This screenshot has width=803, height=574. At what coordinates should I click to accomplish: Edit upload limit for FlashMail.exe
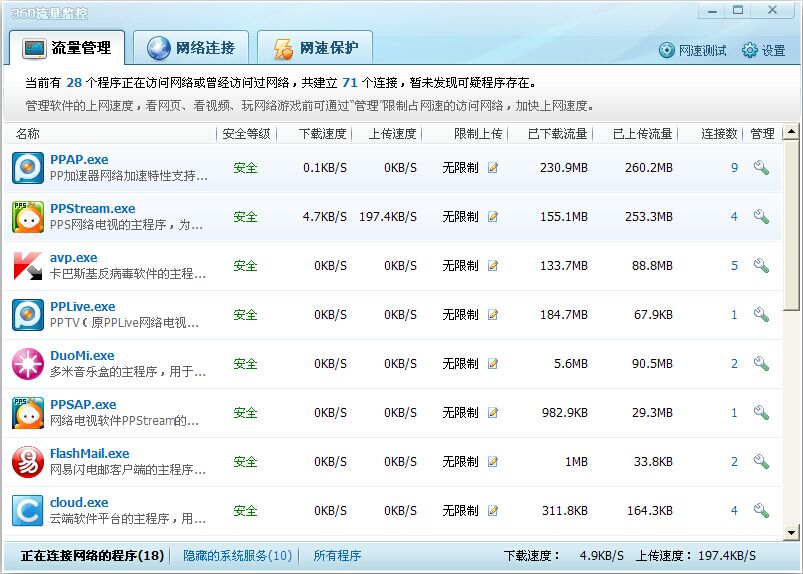tap(493, 461)
